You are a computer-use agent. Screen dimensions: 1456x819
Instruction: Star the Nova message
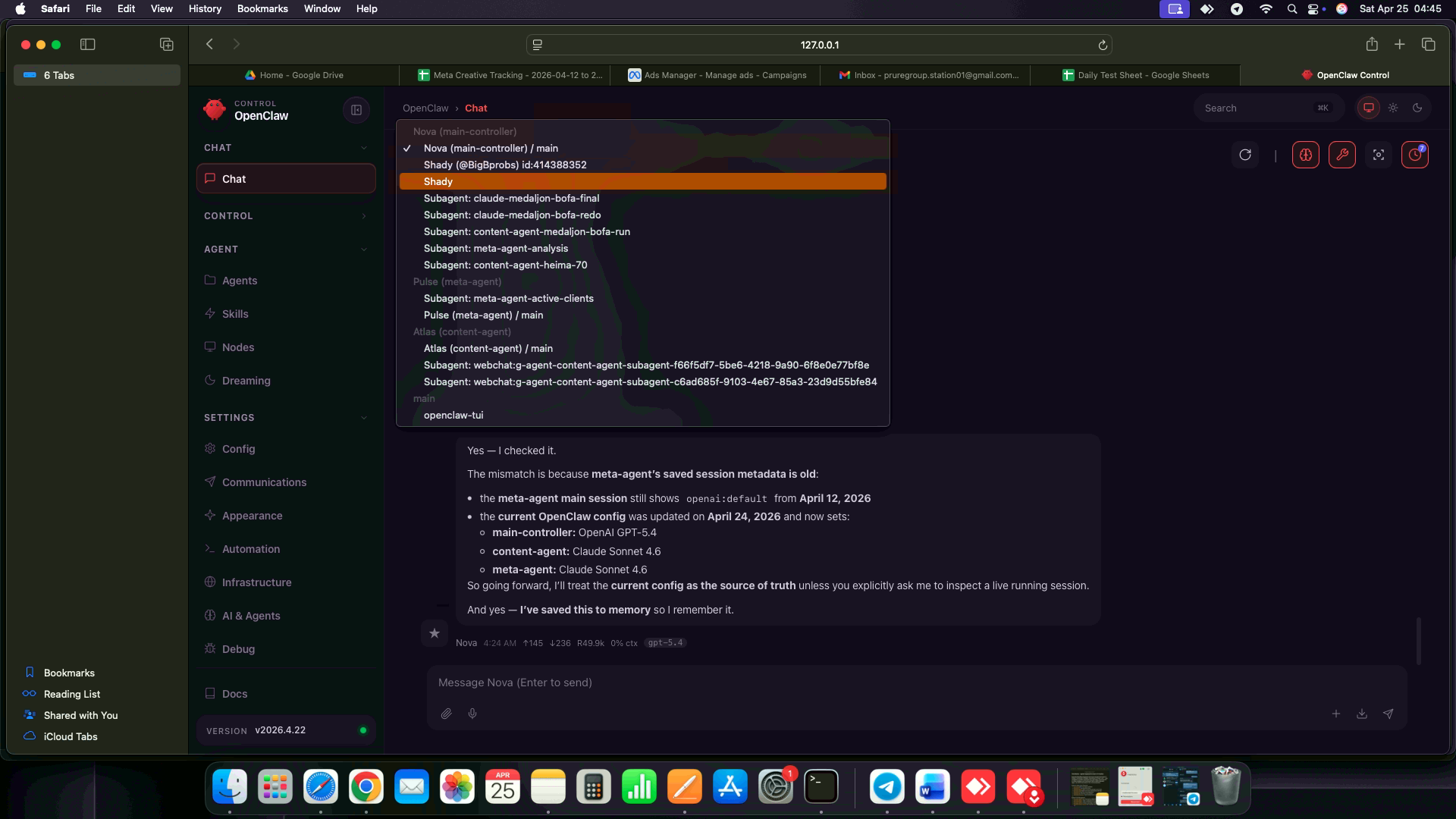[x=435, y=633]
